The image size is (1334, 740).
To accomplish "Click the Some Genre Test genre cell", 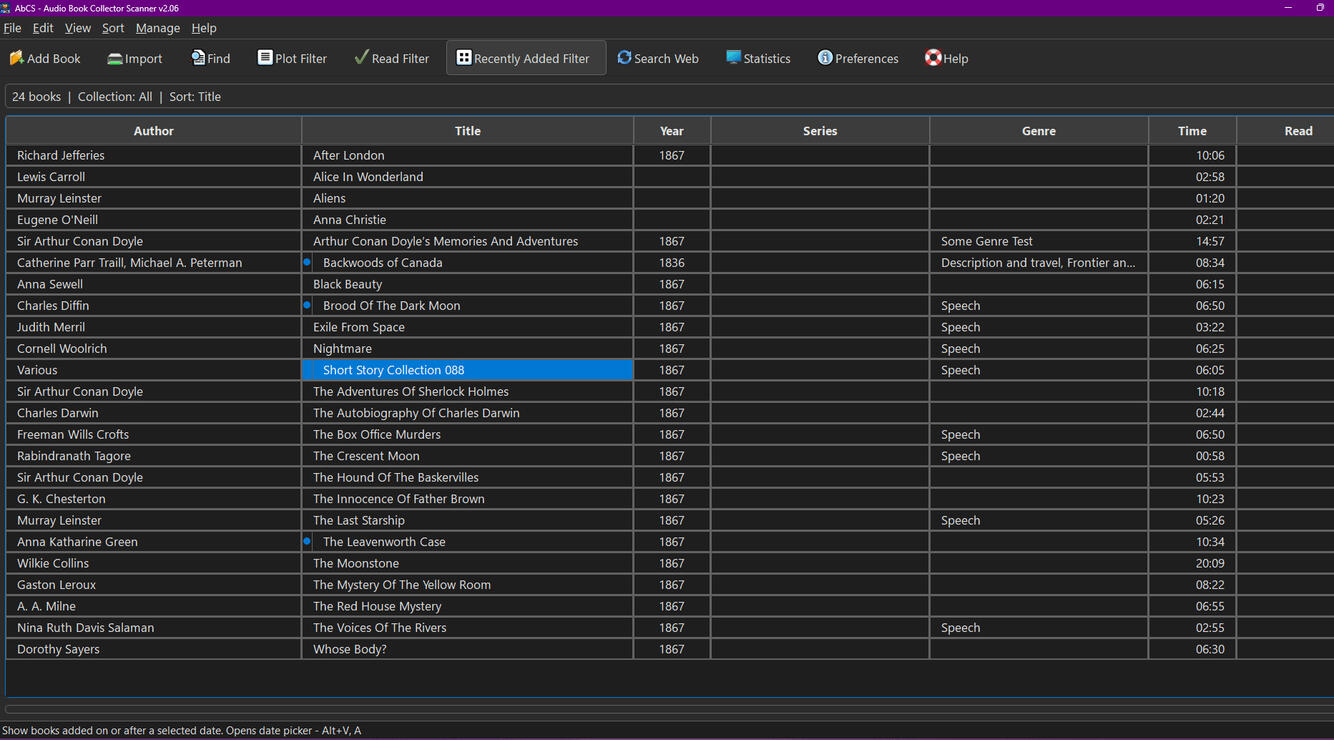I will click(x=1039, y=241).
